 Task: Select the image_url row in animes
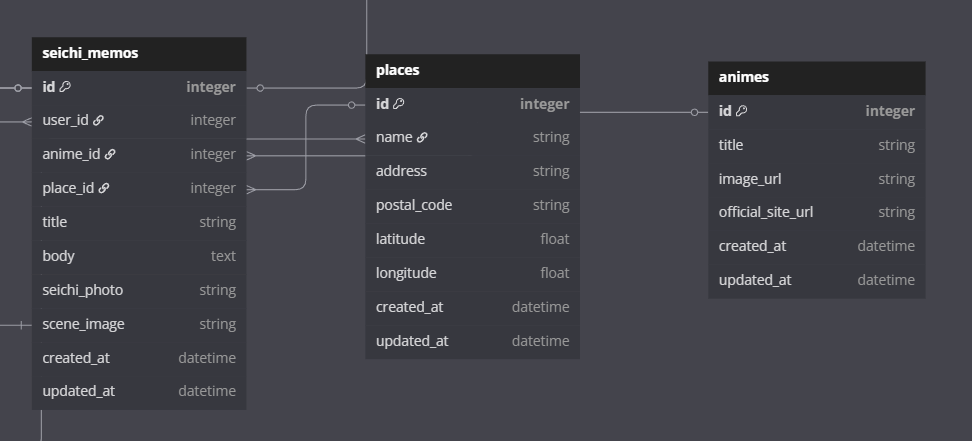pos(816,179)
